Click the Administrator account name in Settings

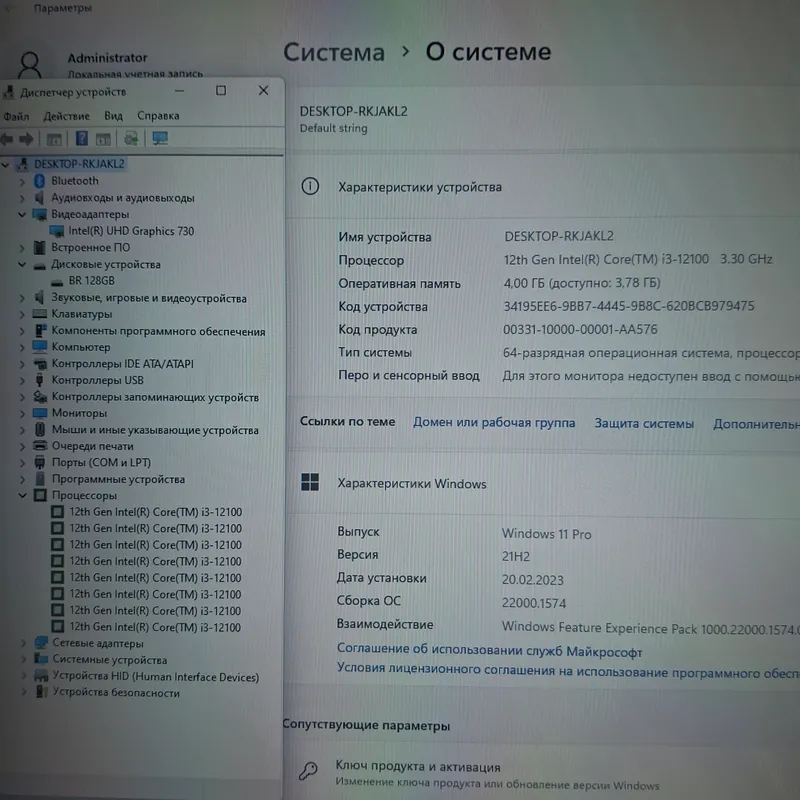pos(107,58)
